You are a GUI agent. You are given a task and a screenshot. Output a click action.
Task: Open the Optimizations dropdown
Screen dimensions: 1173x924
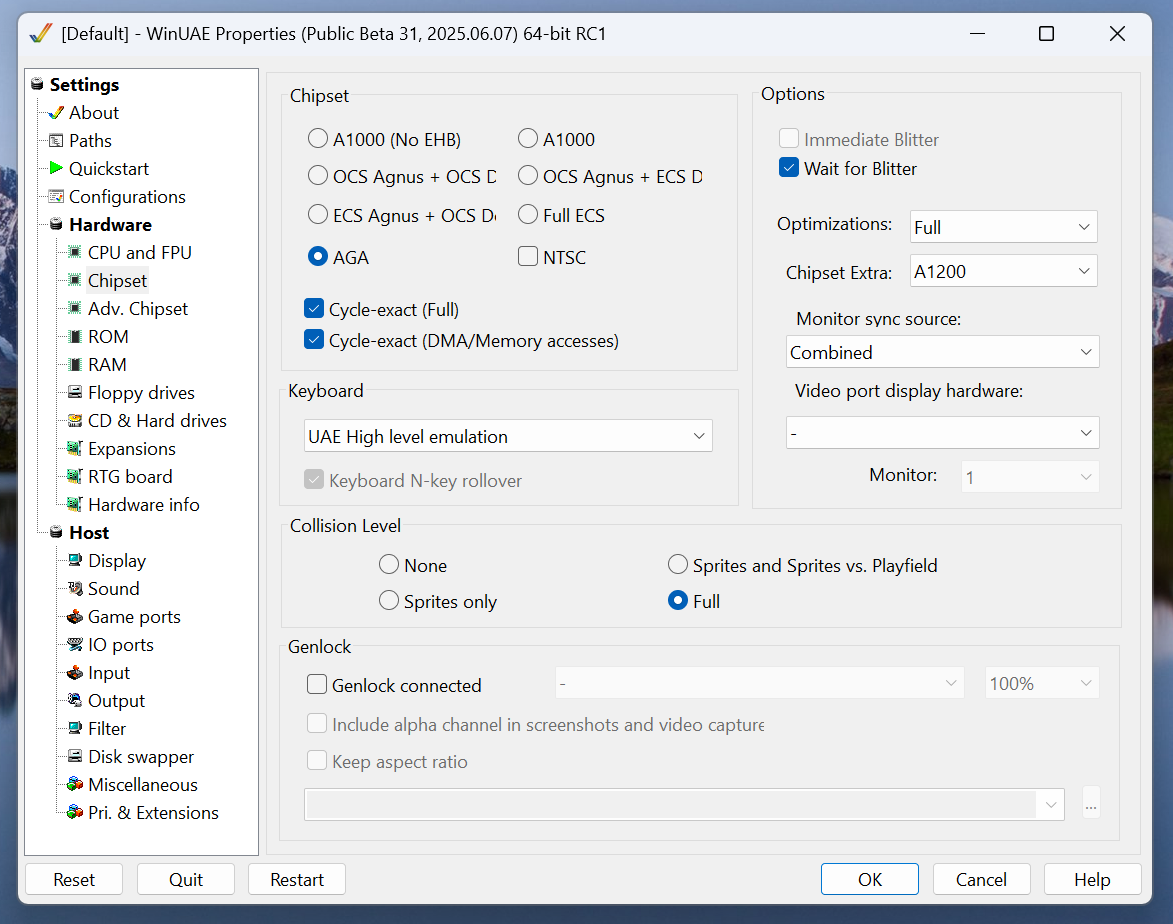pyautogui.click(x=1003, y=227)
